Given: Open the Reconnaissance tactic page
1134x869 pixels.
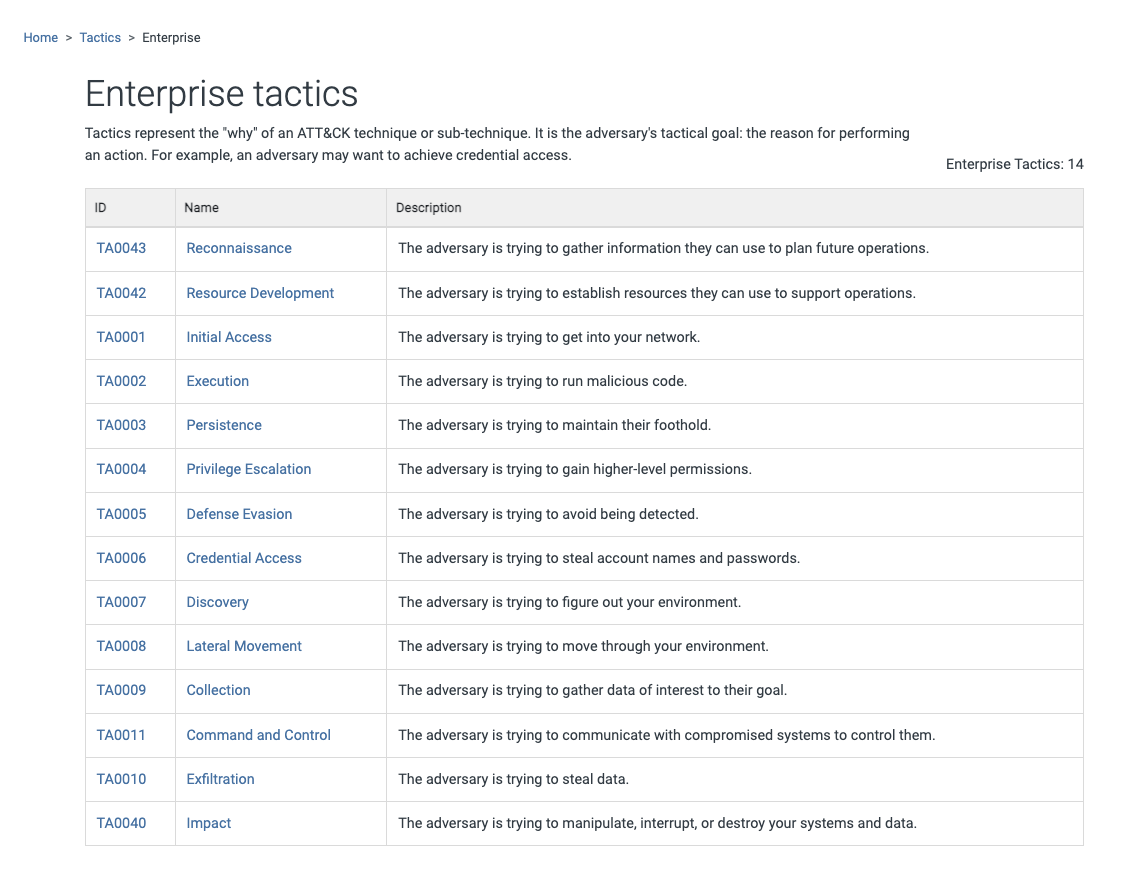Looking at the screenshot, I should pos(239,248).
